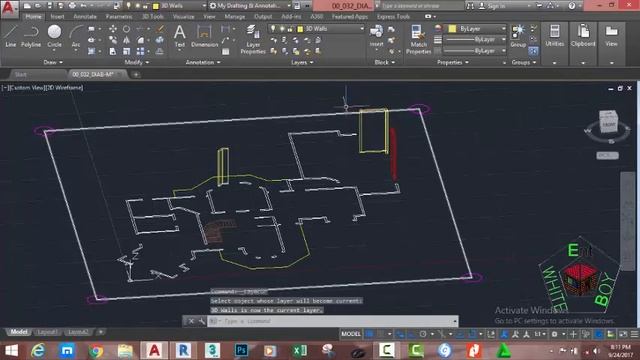
Task: Open the Annotate ribbon tab
Action: (85, 17)
